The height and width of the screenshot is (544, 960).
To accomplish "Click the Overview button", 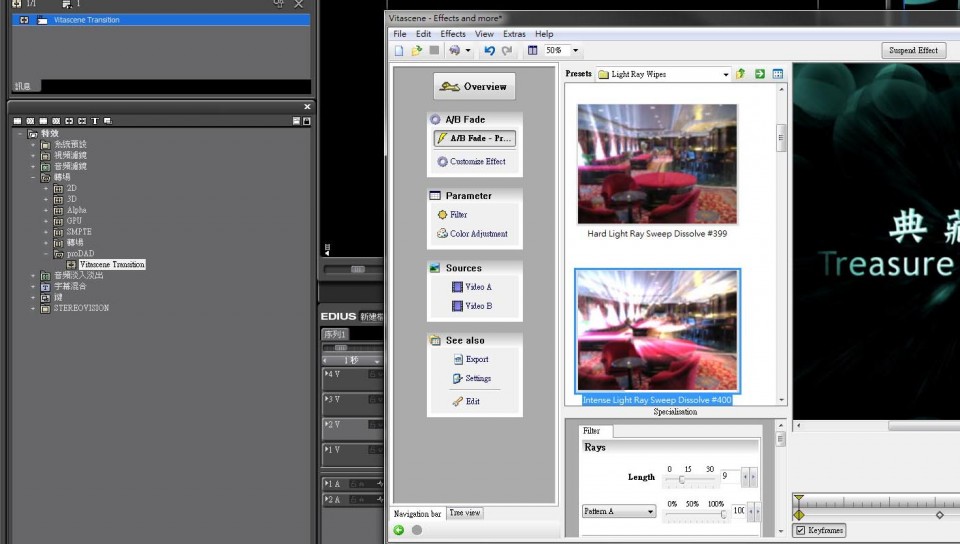I will 474,87.
